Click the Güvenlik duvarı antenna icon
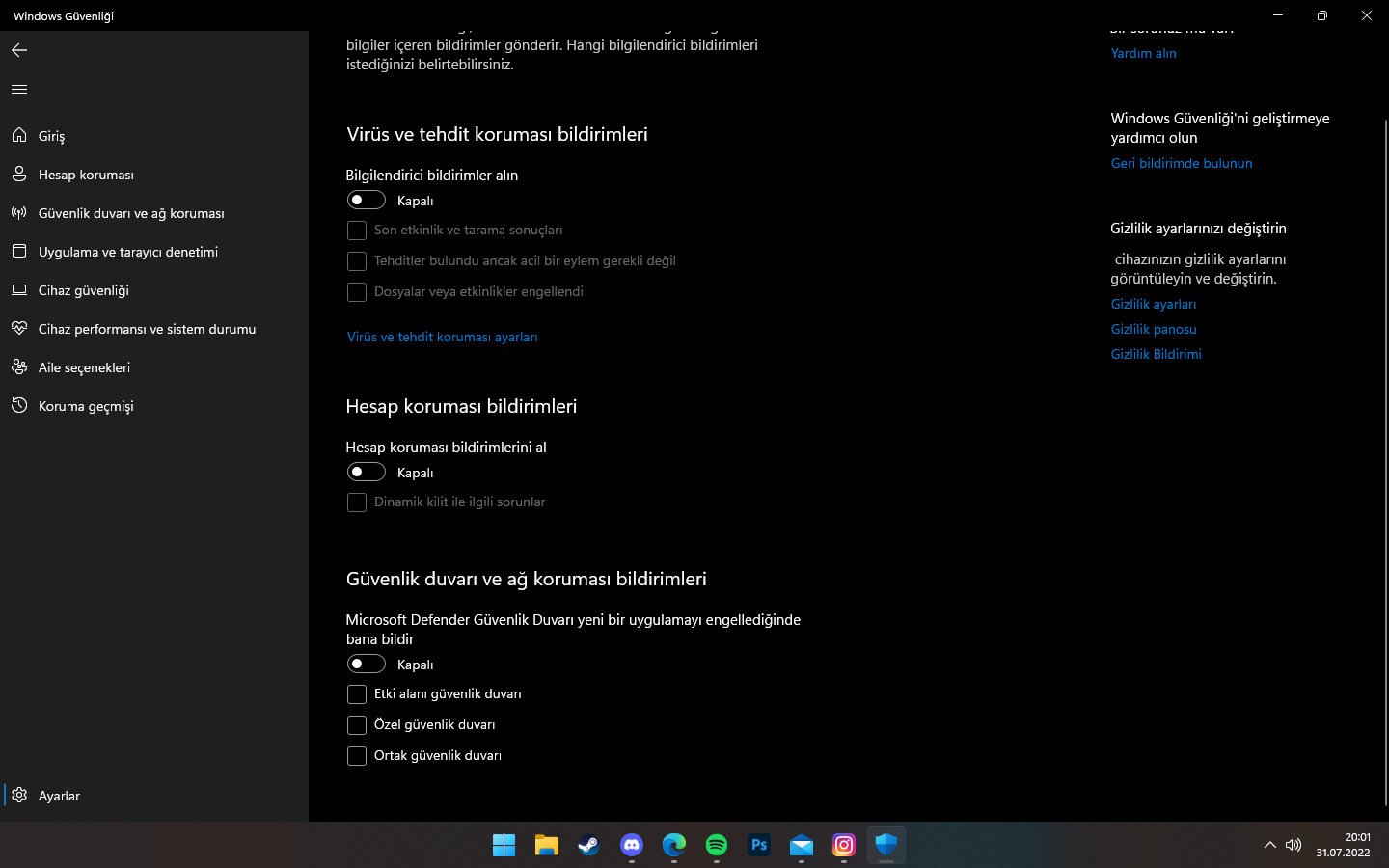Viewport: 1389px width, 868px height. [19, 213]
